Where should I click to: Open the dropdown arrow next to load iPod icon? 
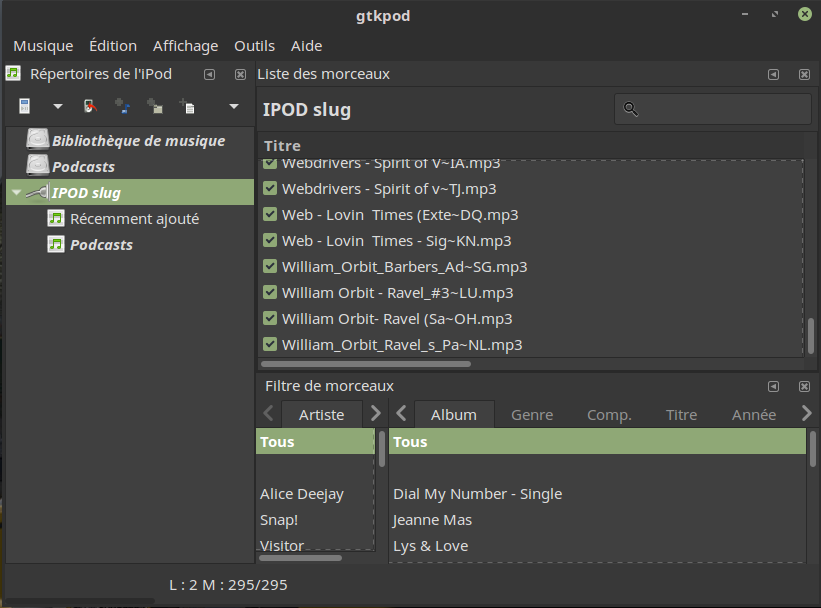point(57,106)
